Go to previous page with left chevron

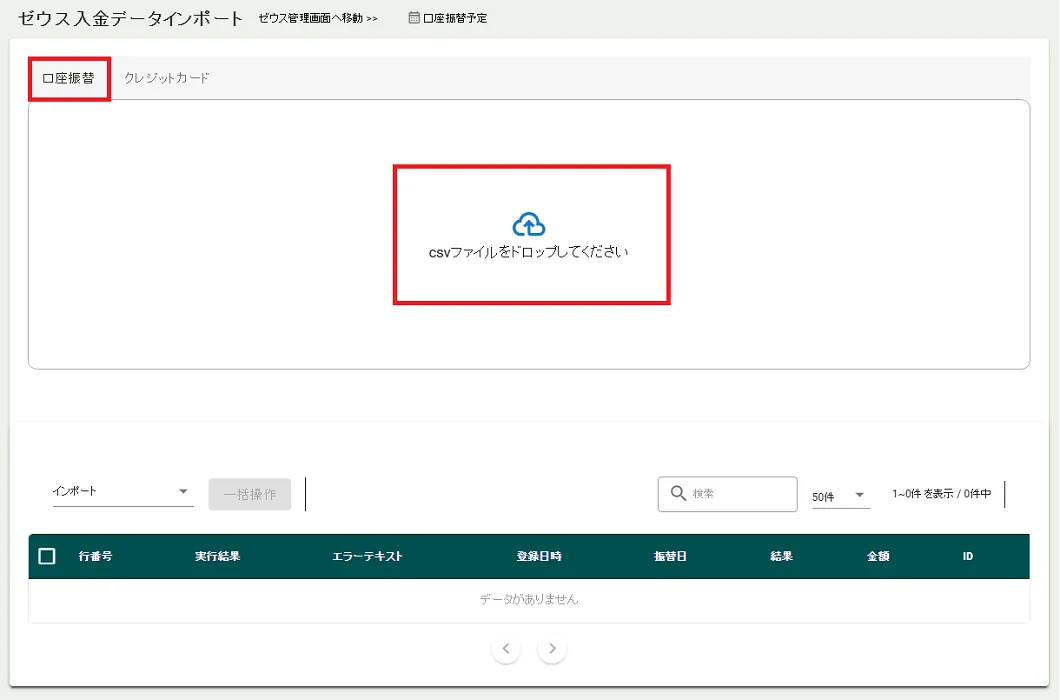pyautogui.click(x=506, y=649)
